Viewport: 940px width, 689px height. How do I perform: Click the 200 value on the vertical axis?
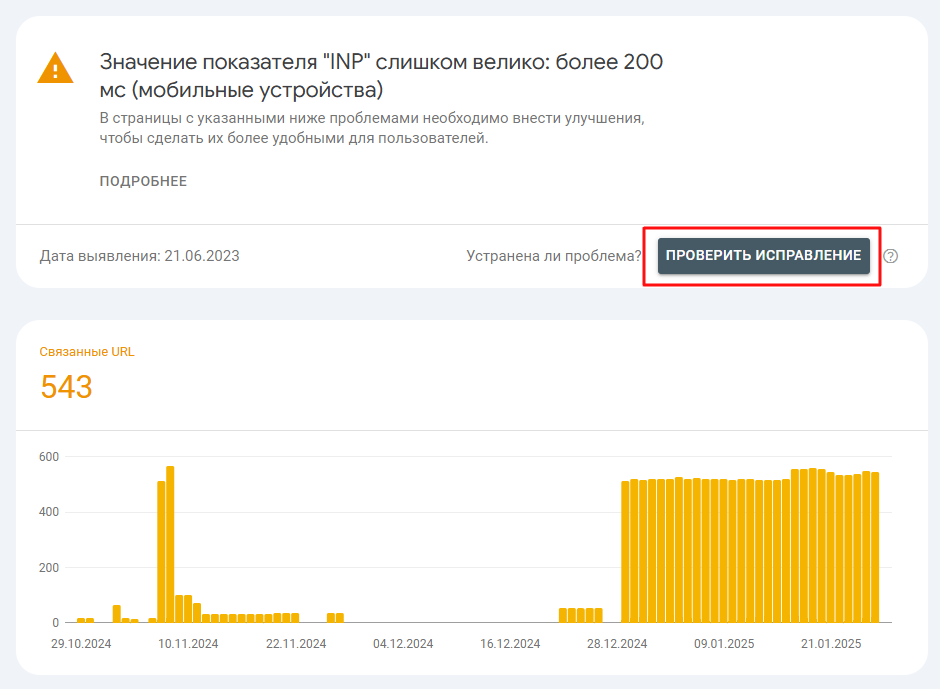click(49, 567)
